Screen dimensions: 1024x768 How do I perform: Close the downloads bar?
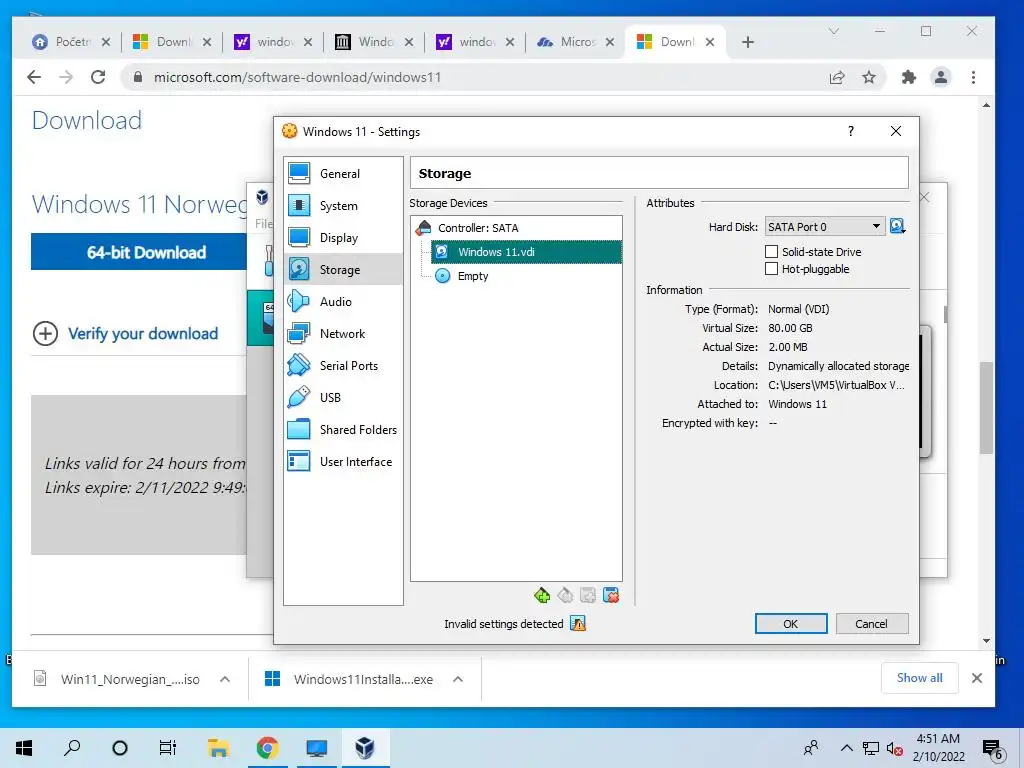[x=976, y=678]
